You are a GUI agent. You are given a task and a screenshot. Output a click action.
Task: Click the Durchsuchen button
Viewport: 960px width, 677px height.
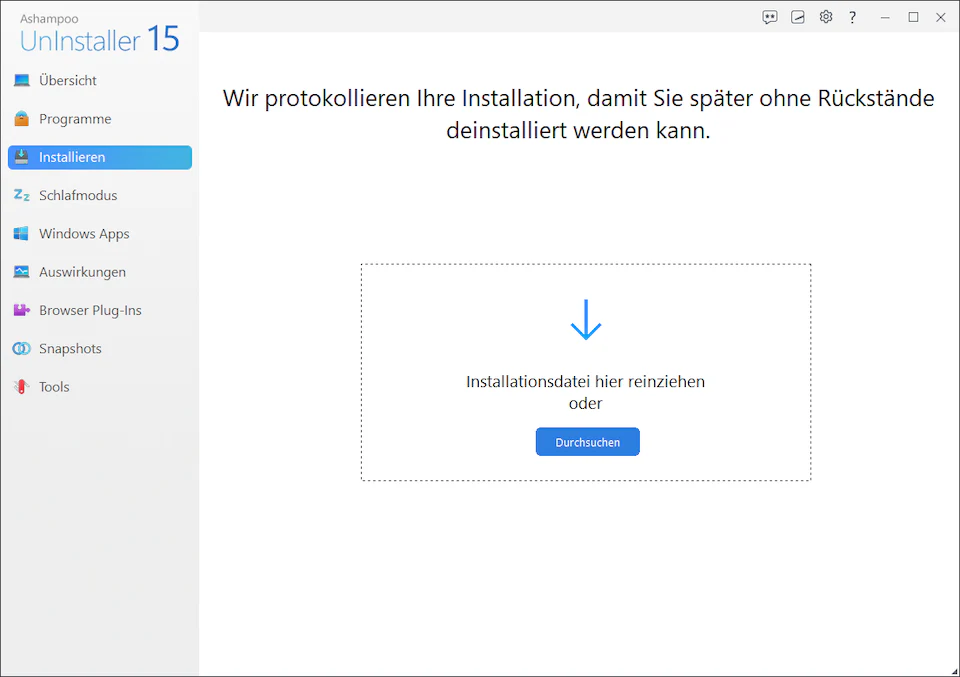coord(587,442)
